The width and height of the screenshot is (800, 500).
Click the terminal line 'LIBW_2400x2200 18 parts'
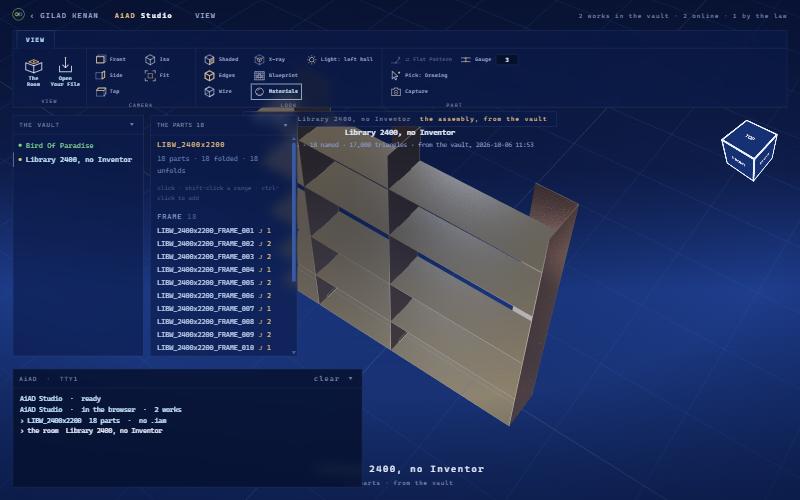[x=93, y=420]
